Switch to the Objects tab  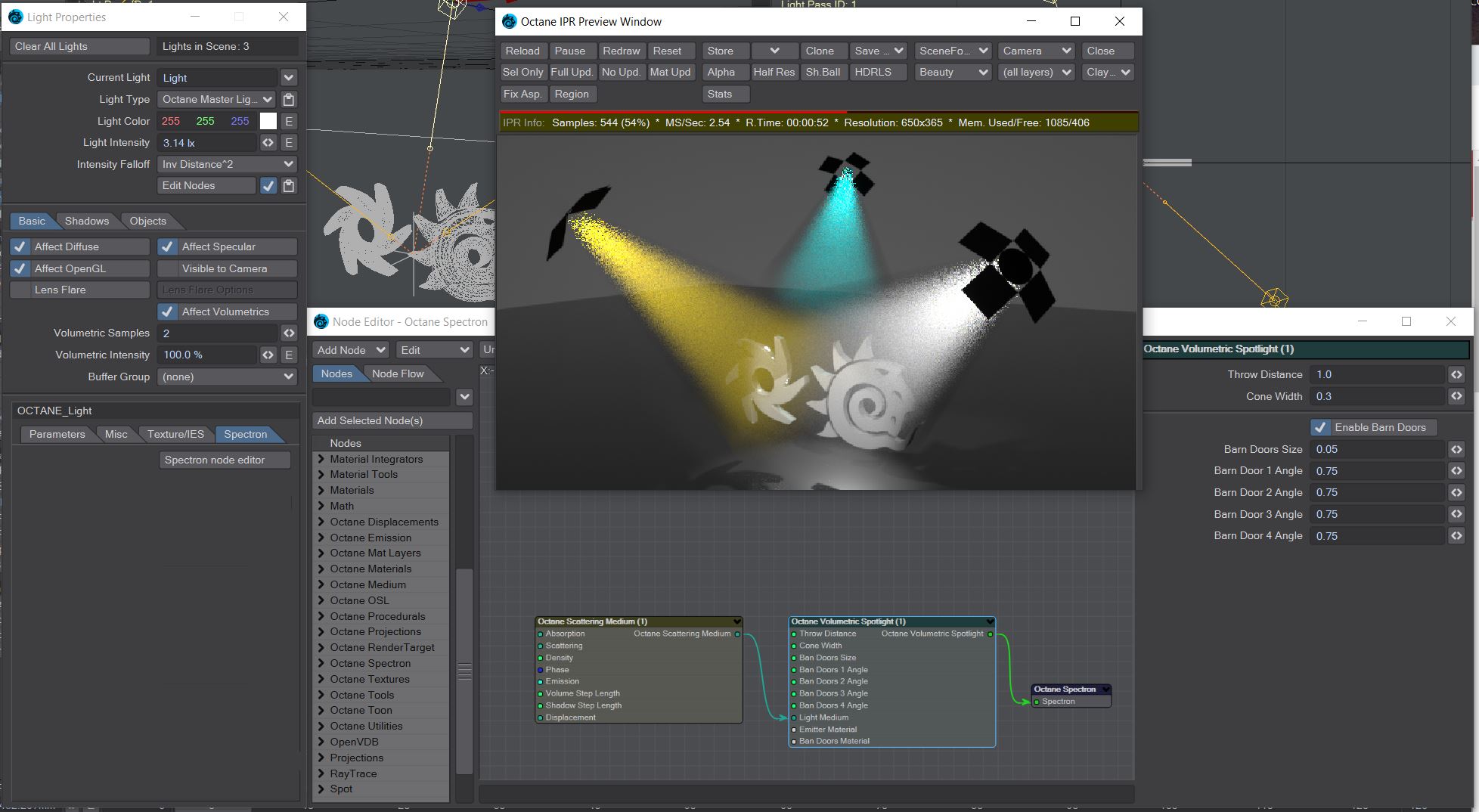tap(147, 221)
